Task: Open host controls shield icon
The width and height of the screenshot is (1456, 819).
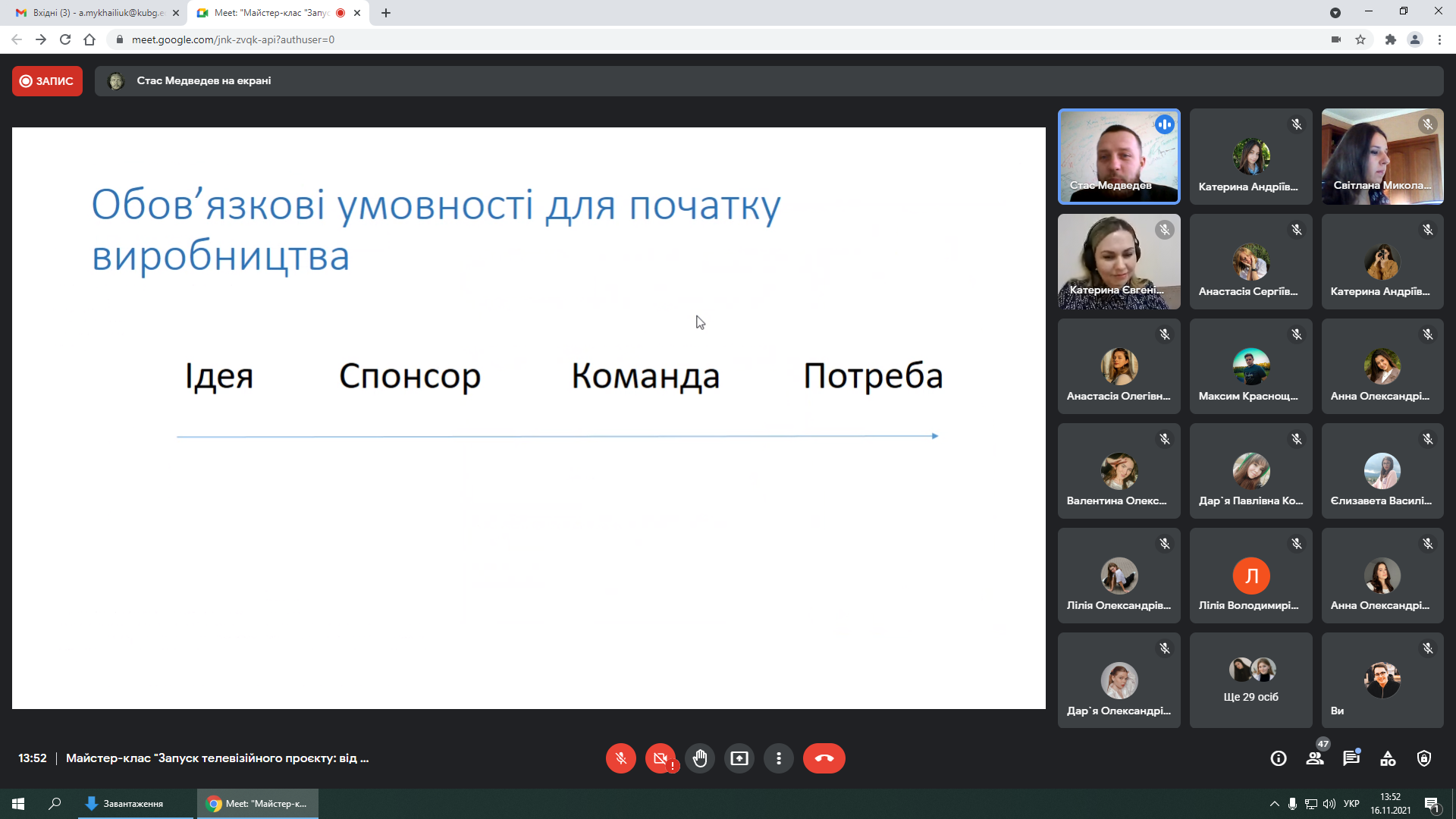Action: (1424, 758)
